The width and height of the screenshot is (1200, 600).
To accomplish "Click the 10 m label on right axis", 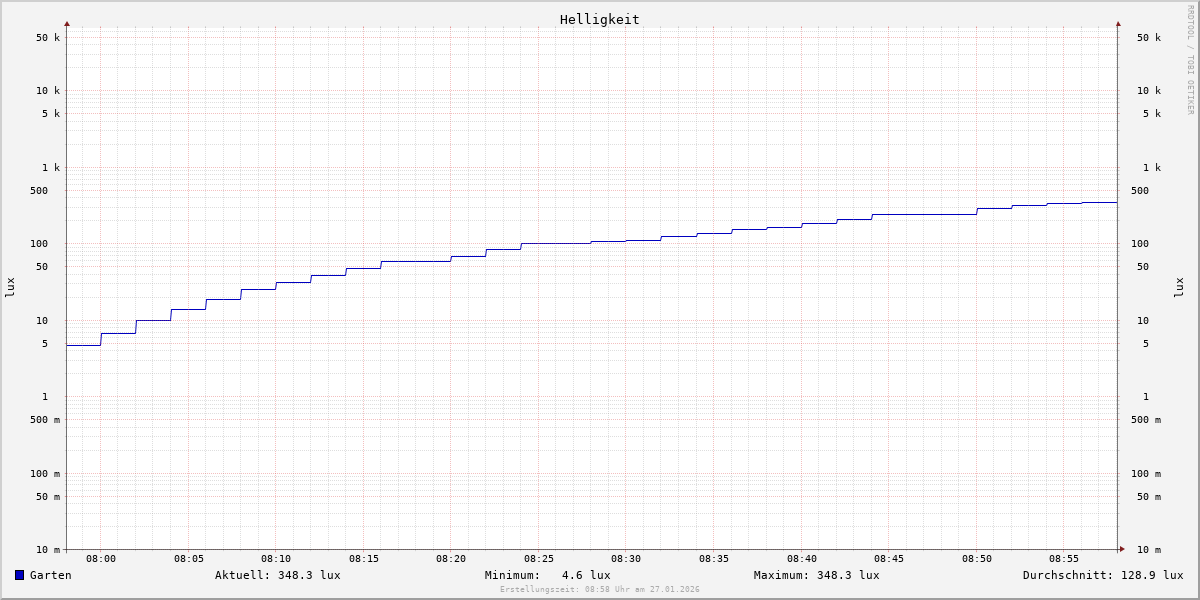I will [1148, 550].
